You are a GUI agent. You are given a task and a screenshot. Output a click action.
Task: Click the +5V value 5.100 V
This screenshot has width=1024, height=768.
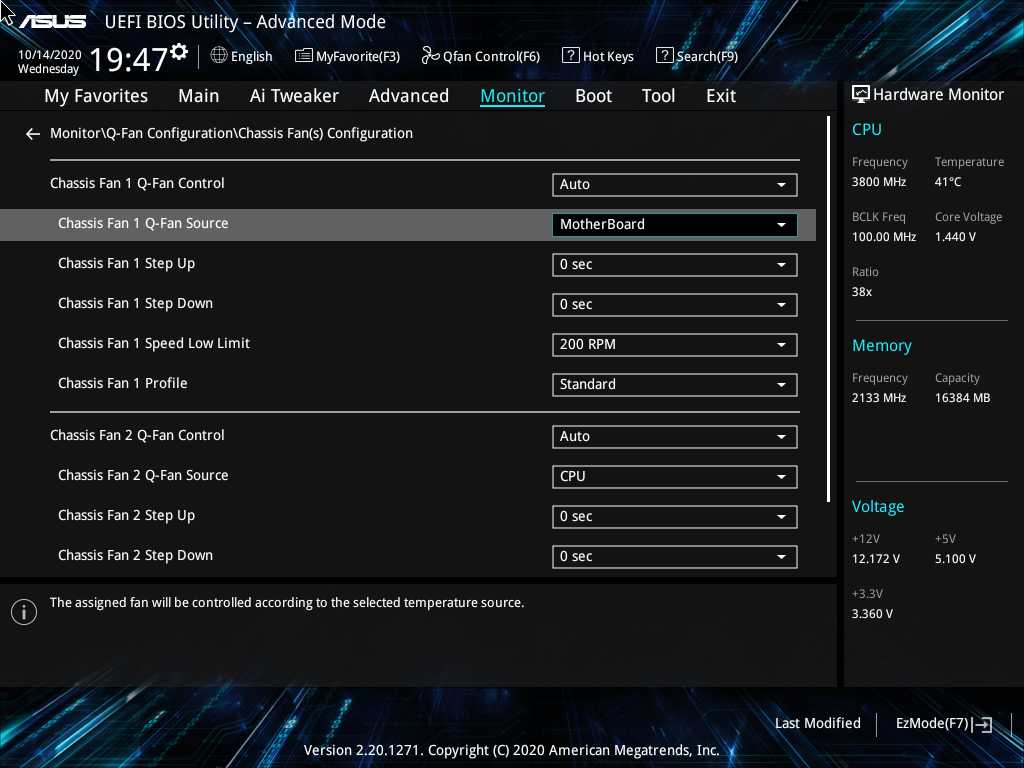(955, 560)
